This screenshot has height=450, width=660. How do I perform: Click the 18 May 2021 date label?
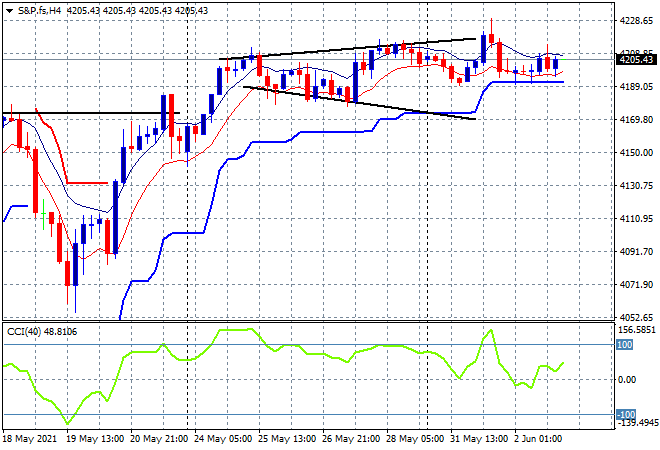(x=29, y=439)
